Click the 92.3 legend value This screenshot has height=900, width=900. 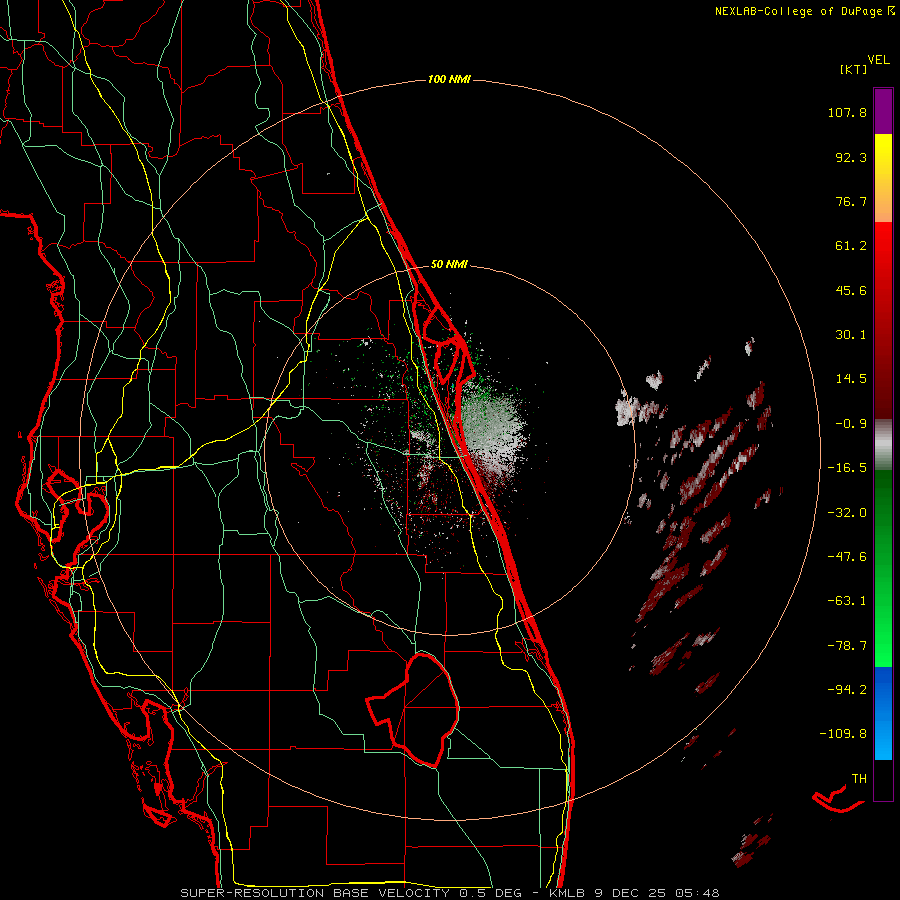click(x=851, y=157)
